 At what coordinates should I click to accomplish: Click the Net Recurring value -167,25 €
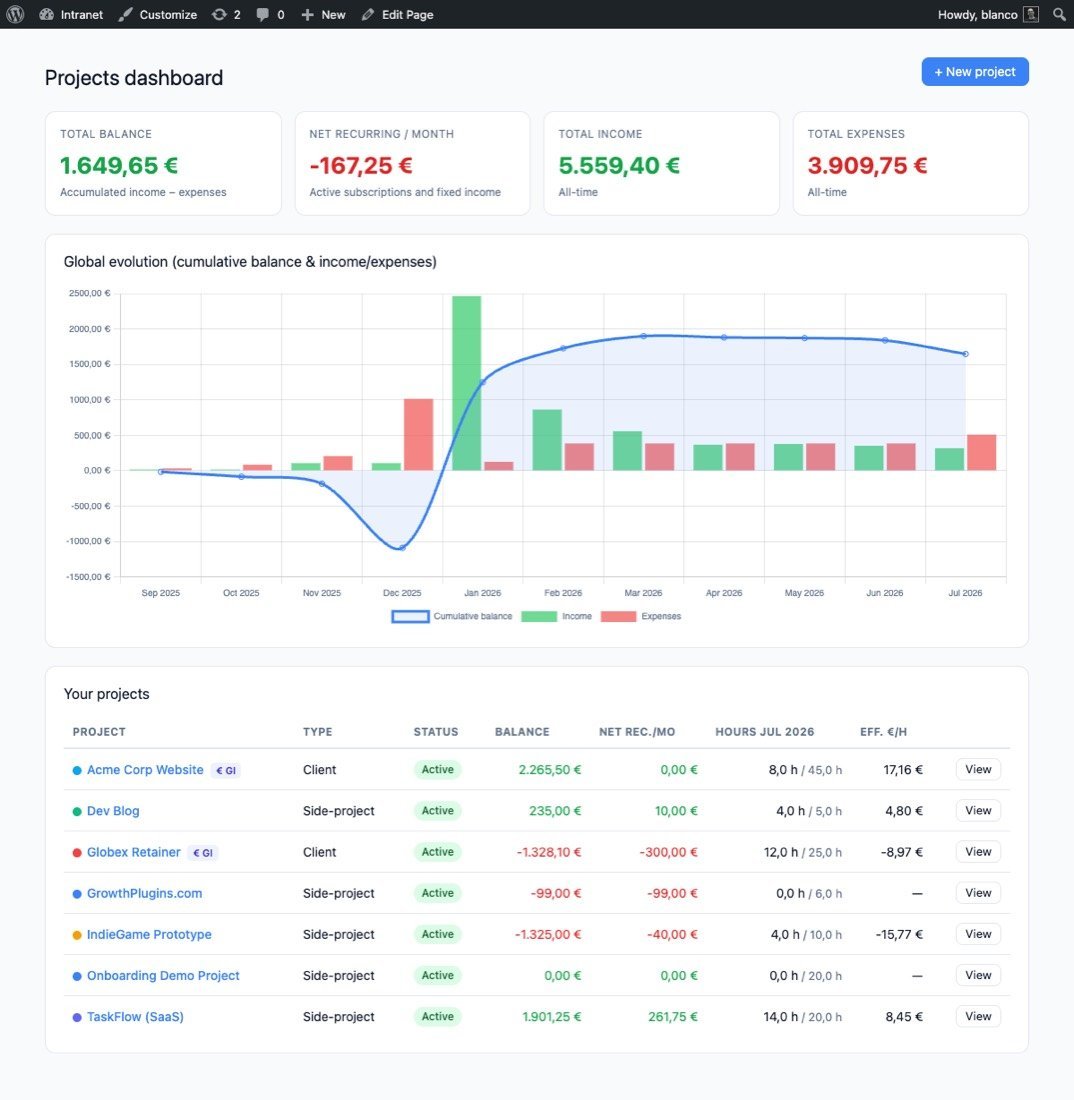[x=361, y=166]
